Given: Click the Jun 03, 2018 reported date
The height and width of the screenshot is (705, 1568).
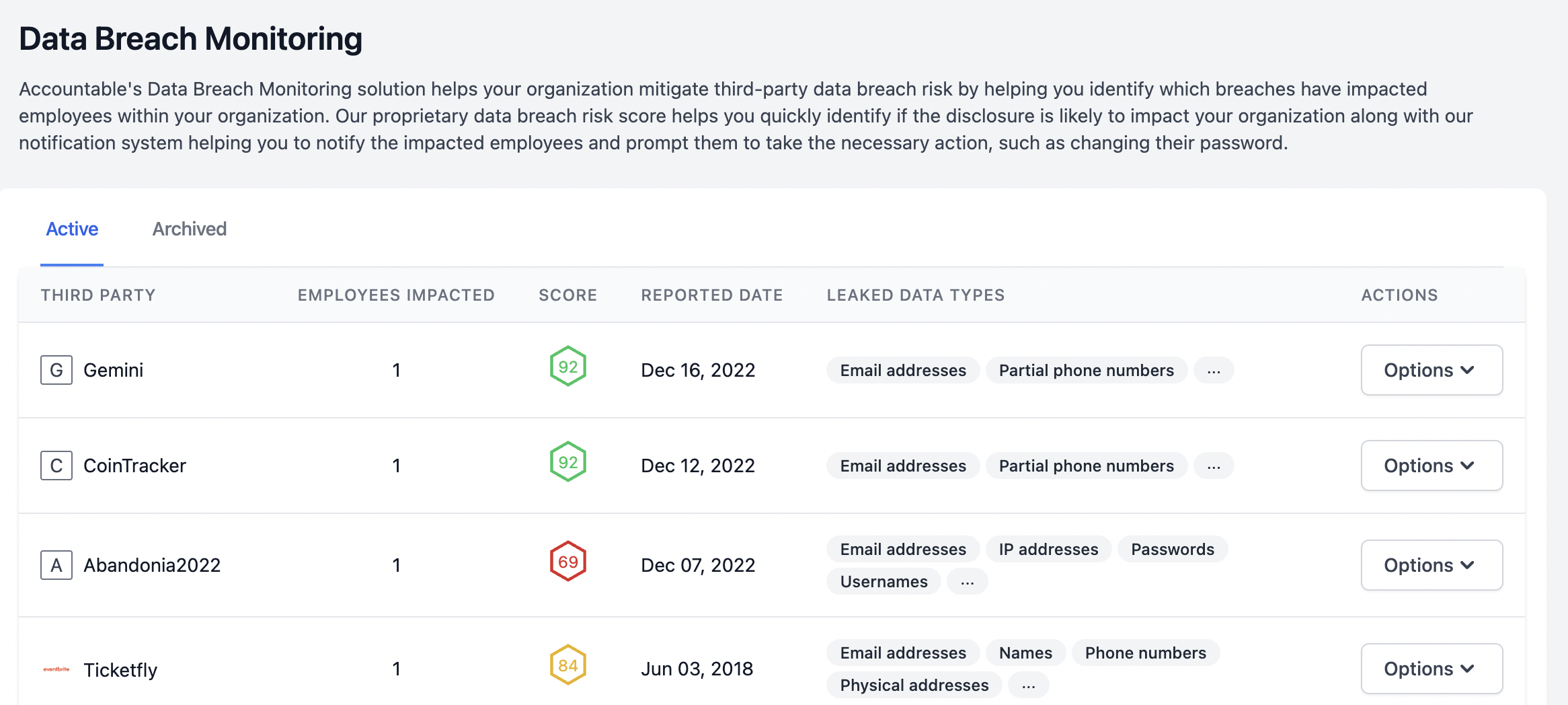Looking at the screenshot, I should point(697,669).
